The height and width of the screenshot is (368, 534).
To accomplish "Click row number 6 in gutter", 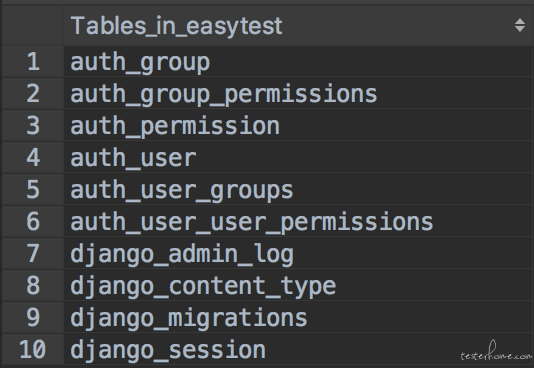I will tap(33, 222).
